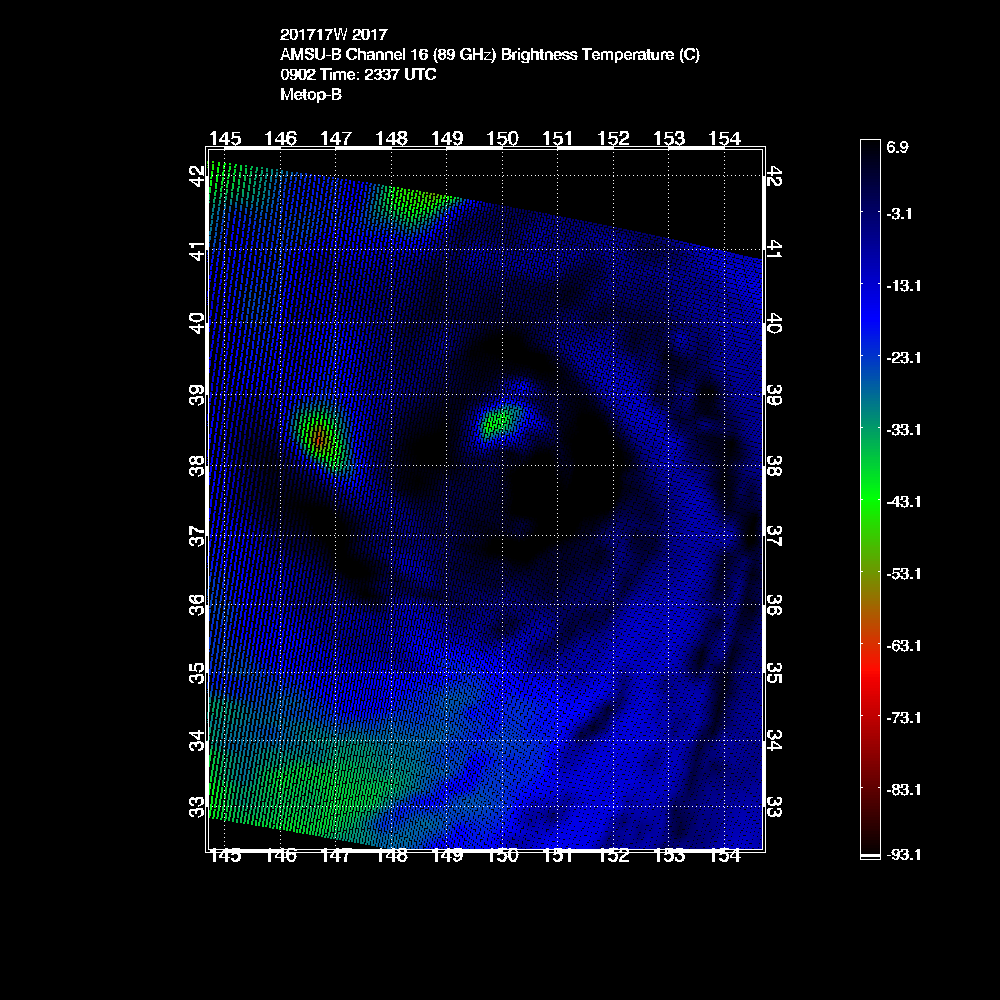Click longitude label "152" on the top axis

click(x=614, y=138)
